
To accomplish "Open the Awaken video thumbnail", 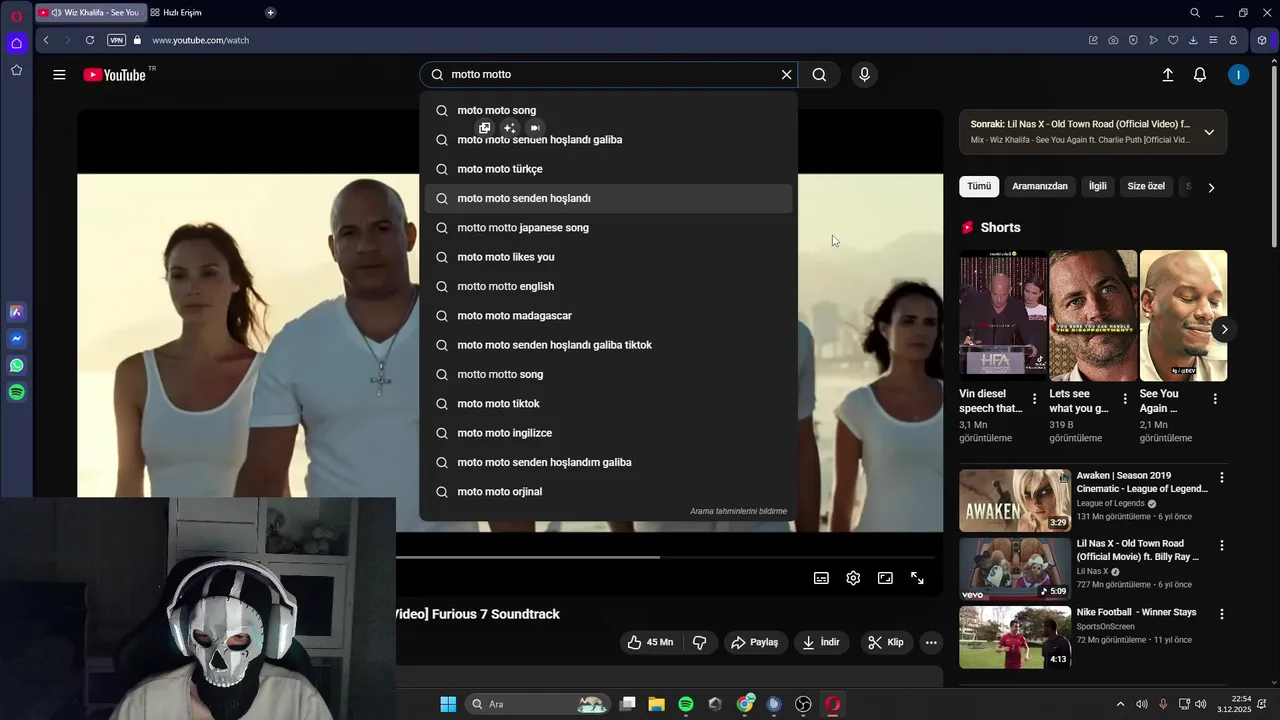I will click(1015, 500).
